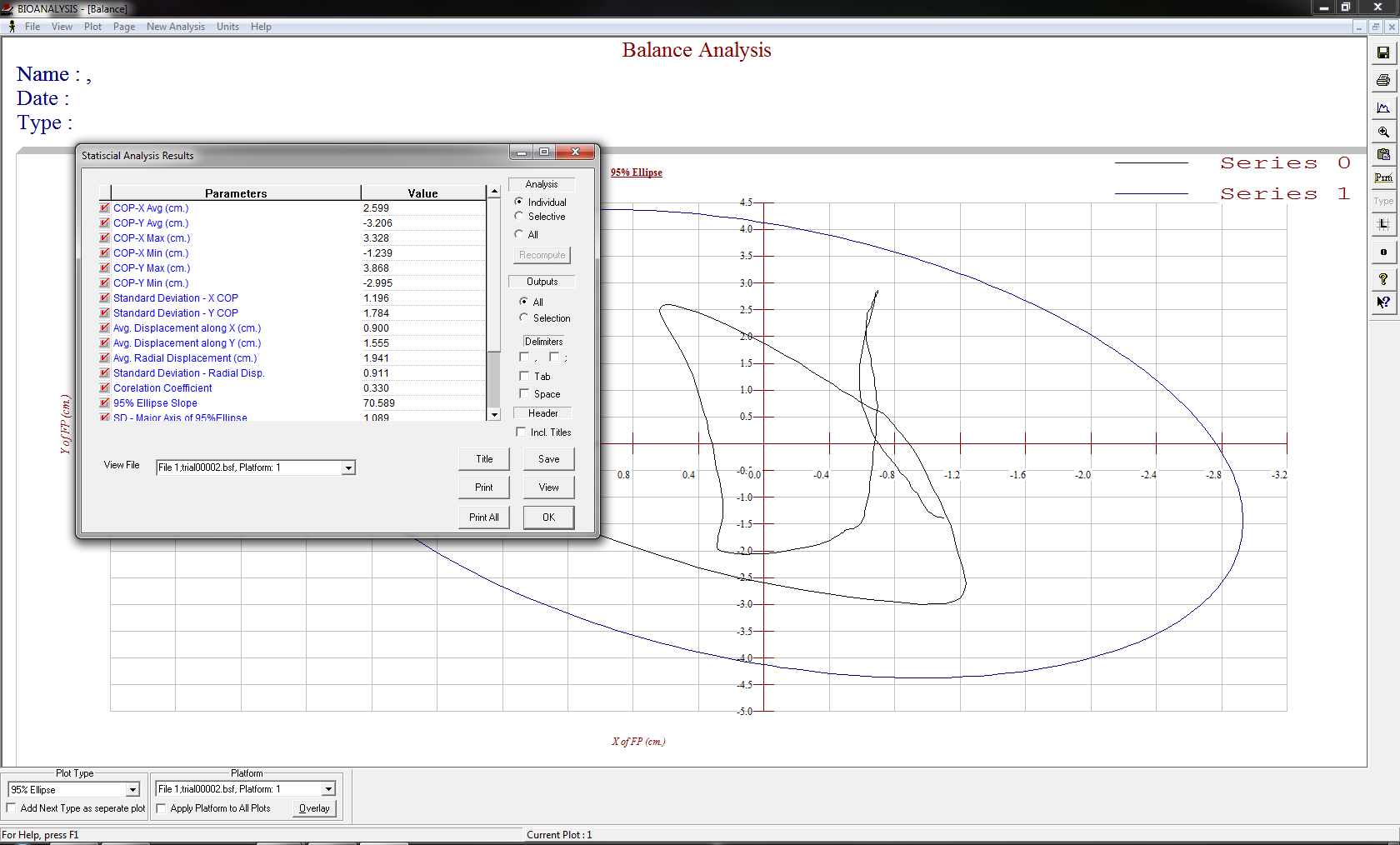The image size is (1400, 845).
Task: Open the Plot menu
Action: pos(92,26)
